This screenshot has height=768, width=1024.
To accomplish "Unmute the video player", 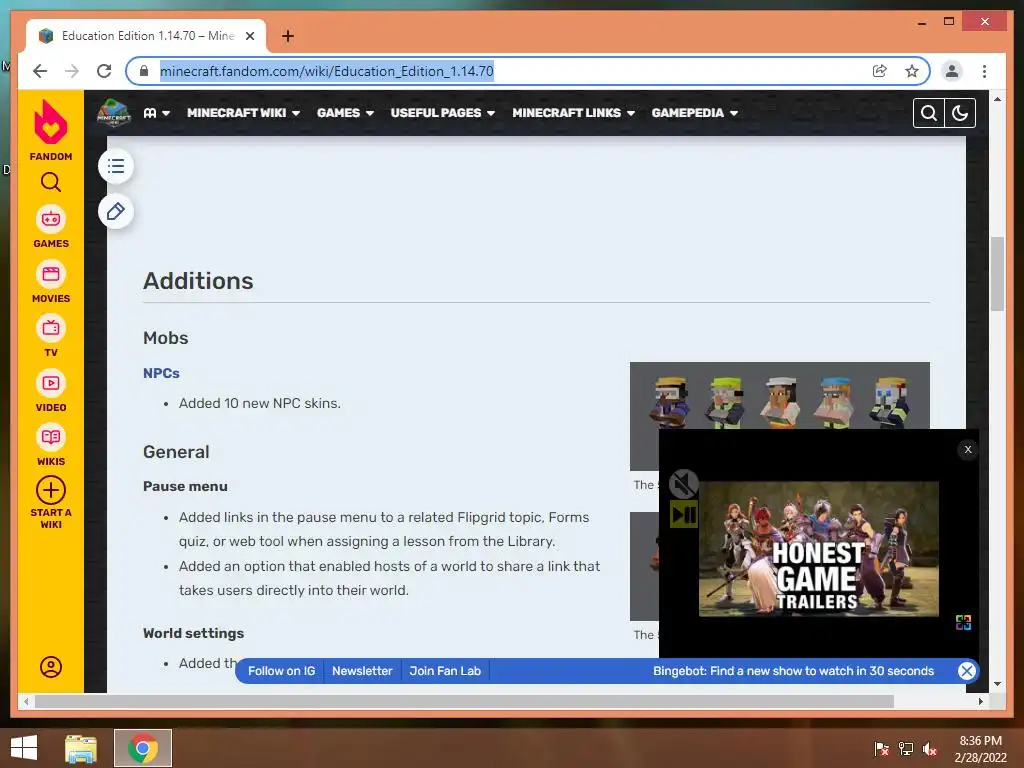I will pos(684,484).
